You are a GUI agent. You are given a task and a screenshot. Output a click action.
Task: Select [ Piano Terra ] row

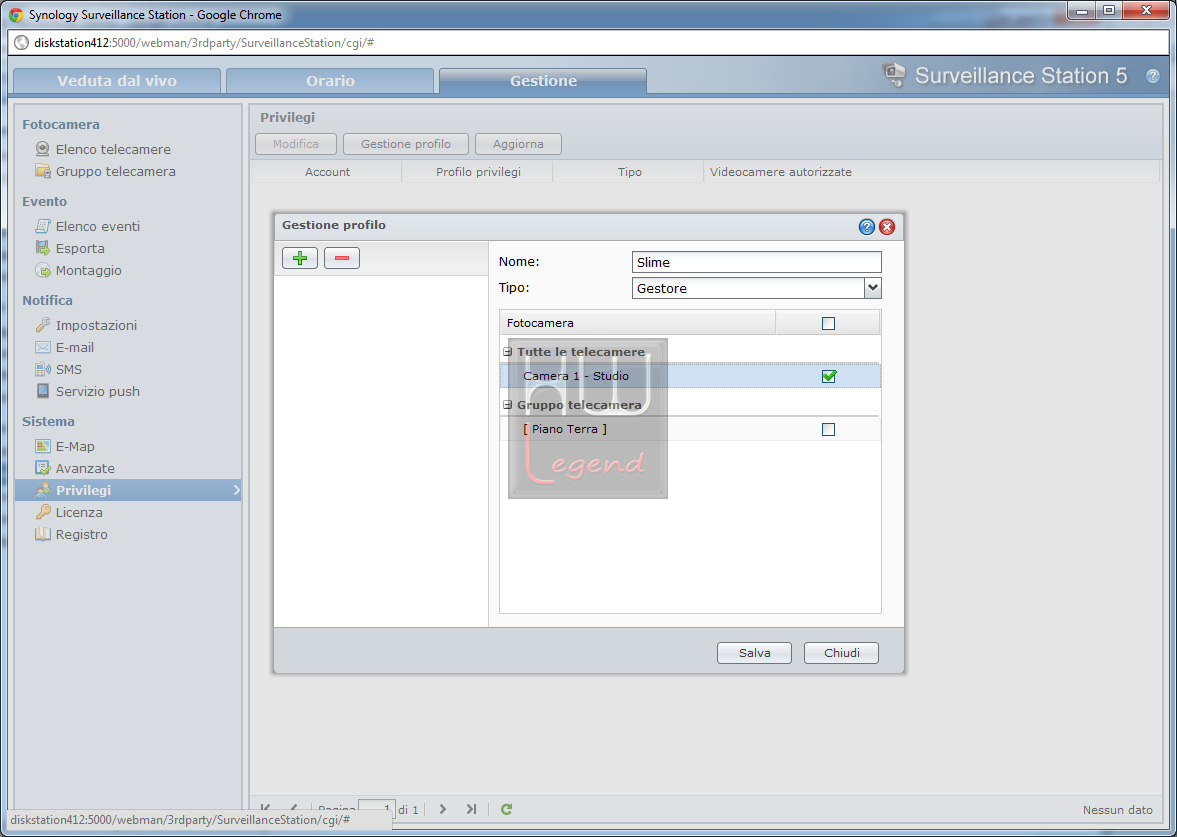pos(690,429)
